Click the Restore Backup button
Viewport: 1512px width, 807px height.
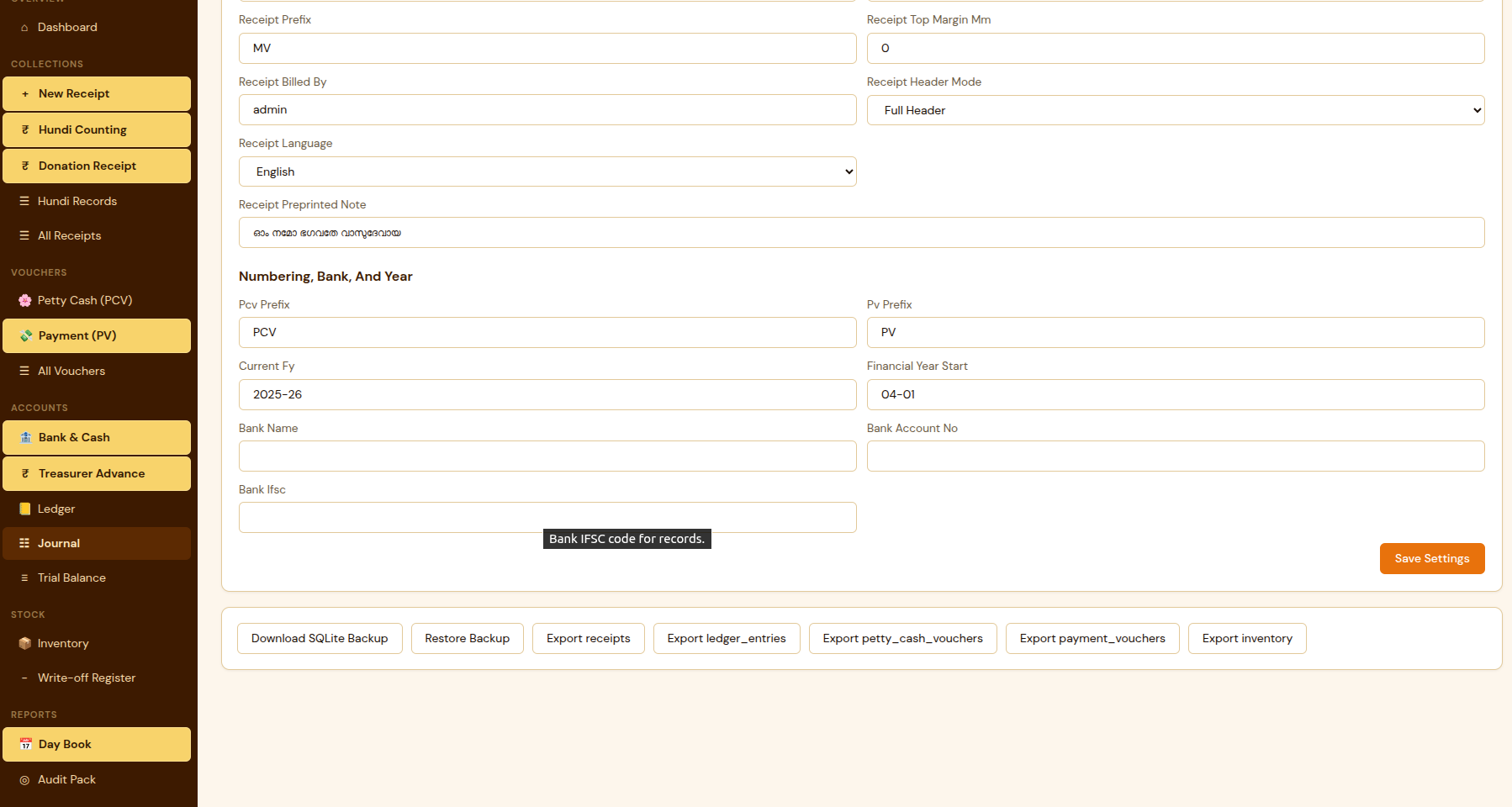(468, 639)
